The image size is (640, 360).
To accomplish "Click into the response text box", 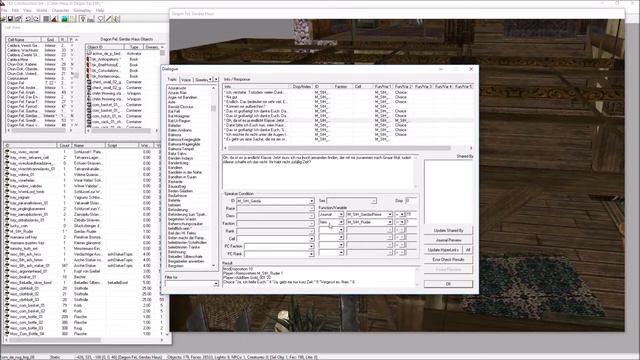I will click(x=318, y=171).
